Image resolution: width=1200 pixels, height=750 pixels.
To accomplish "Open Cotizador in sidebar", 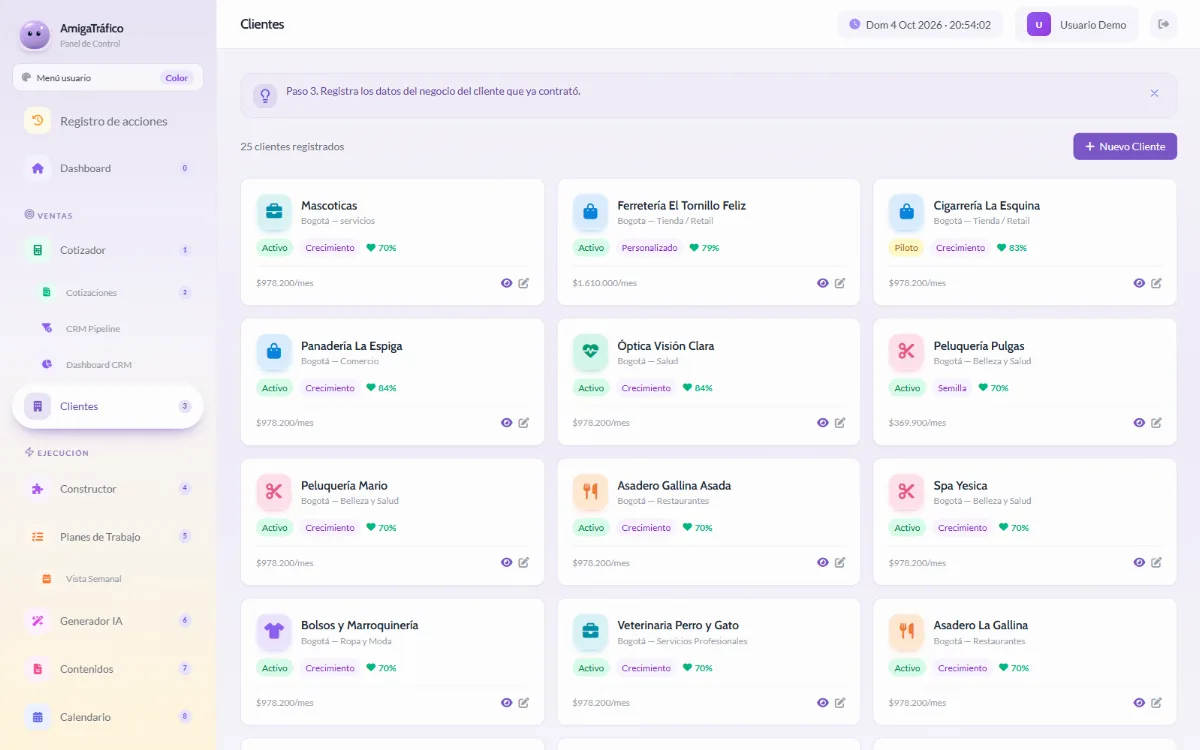I will tap(108, 250).
